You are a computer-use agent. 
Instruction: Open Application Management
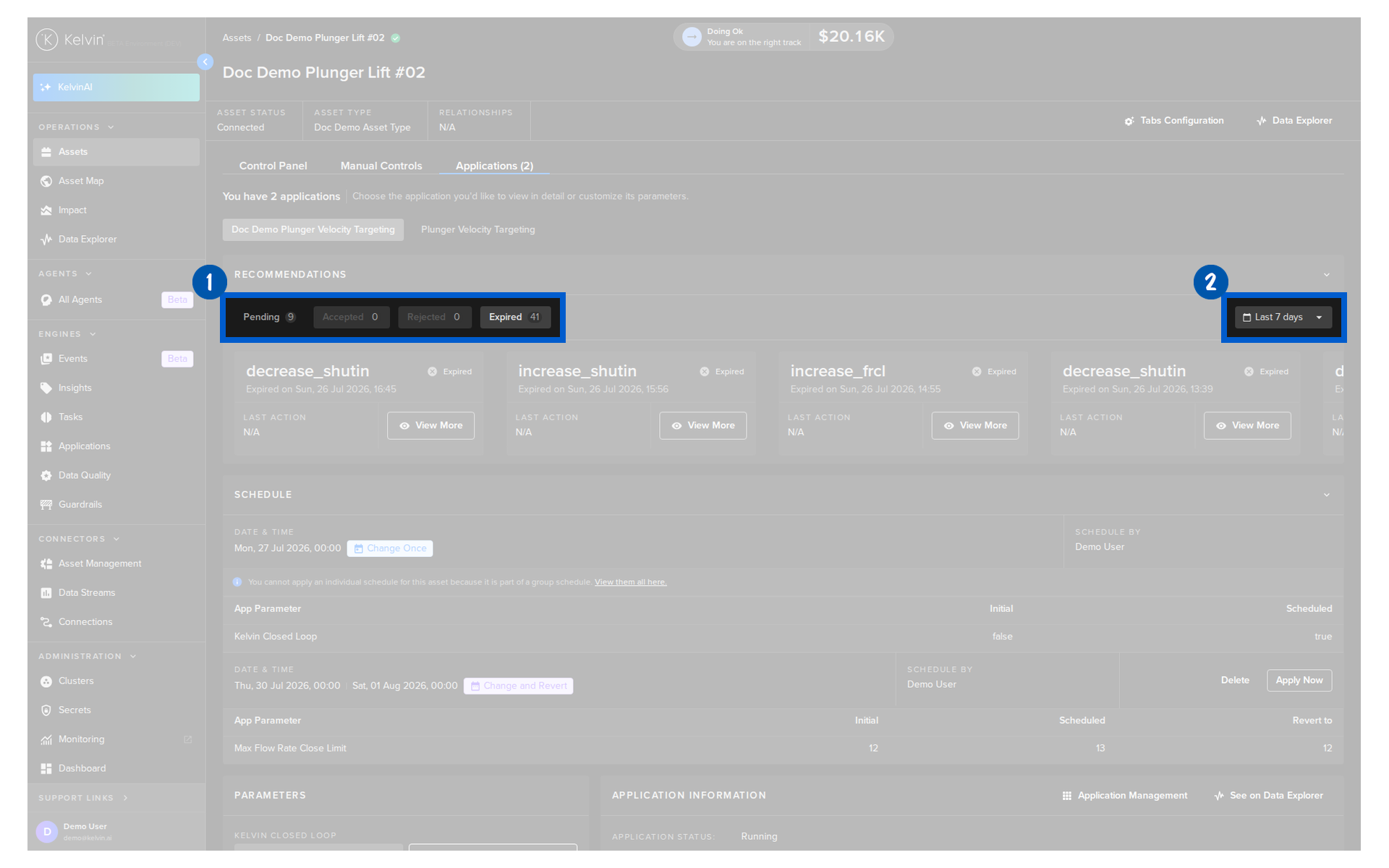coord(1125,796)
